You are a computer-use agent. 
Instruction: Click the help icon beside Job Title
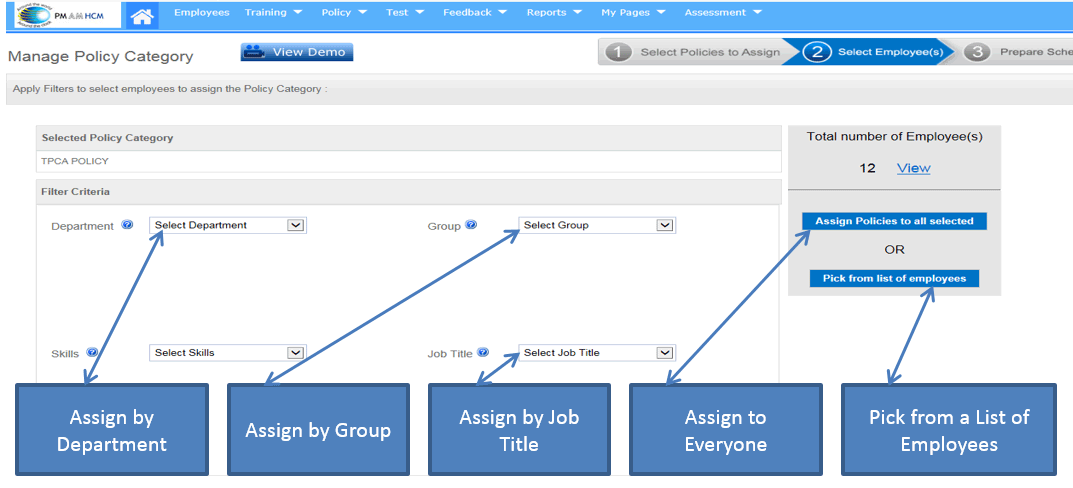tap(483, 353)
